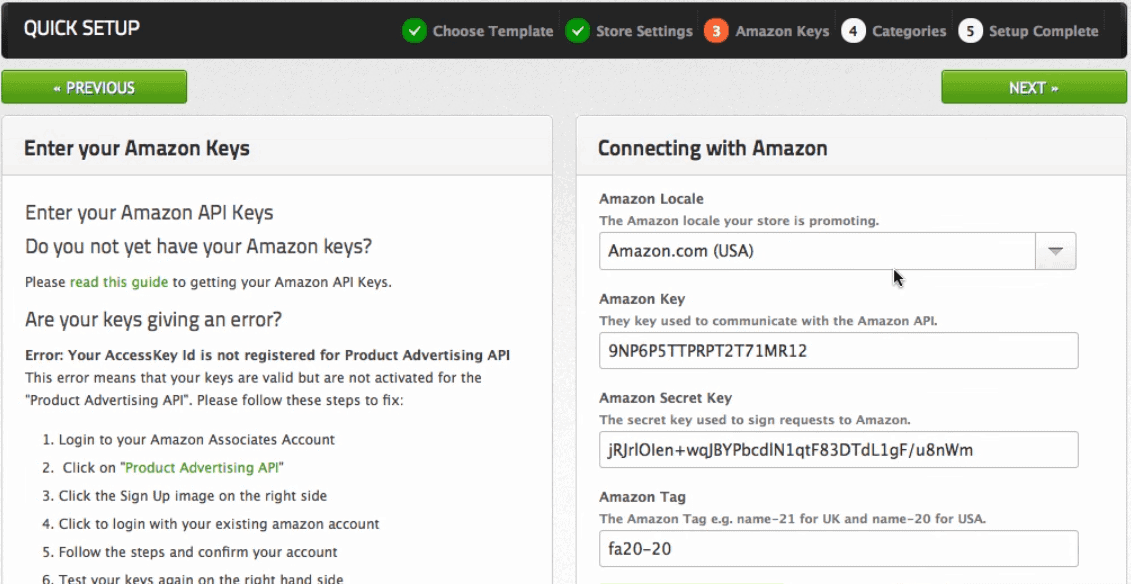The image size is (1131, 584).
Task: Focus the Amazon Key input field
Action: [839, 350]
